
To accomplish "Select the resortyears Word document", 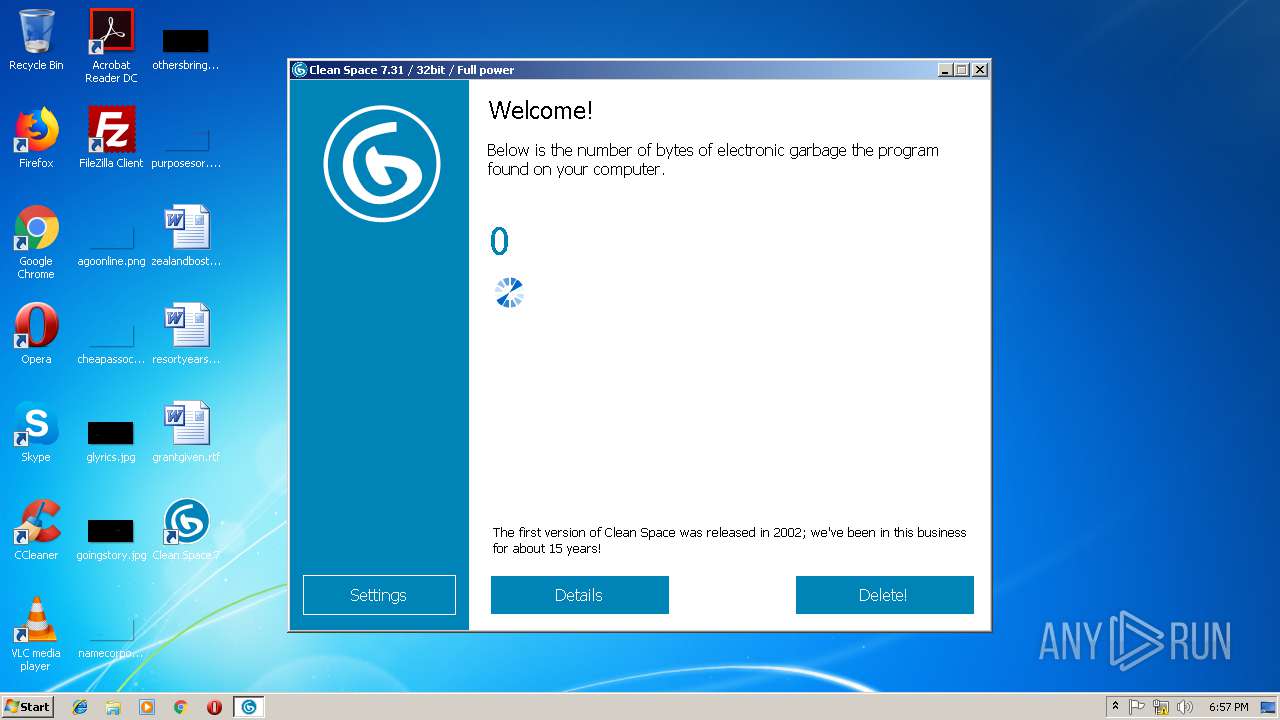I will (185, 334).
